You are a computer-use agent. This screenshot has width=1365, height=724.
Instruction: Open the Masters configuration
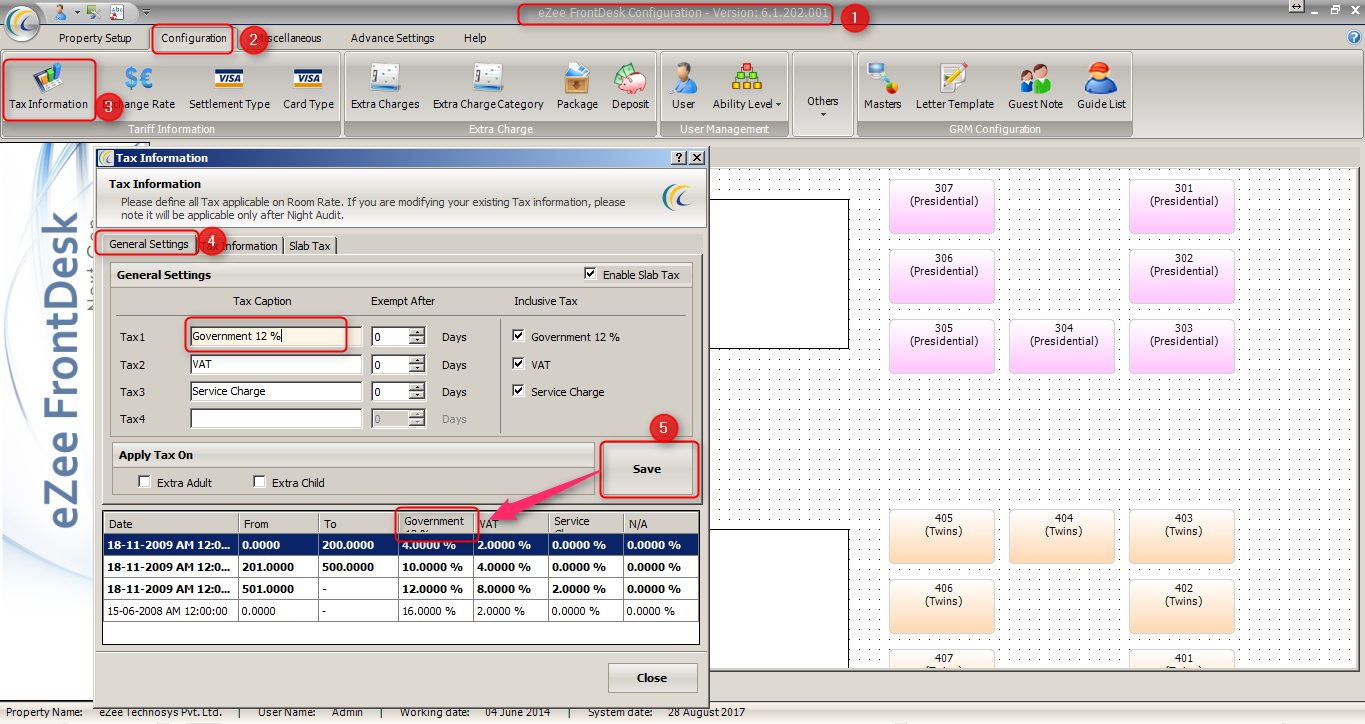click(882, 89)
